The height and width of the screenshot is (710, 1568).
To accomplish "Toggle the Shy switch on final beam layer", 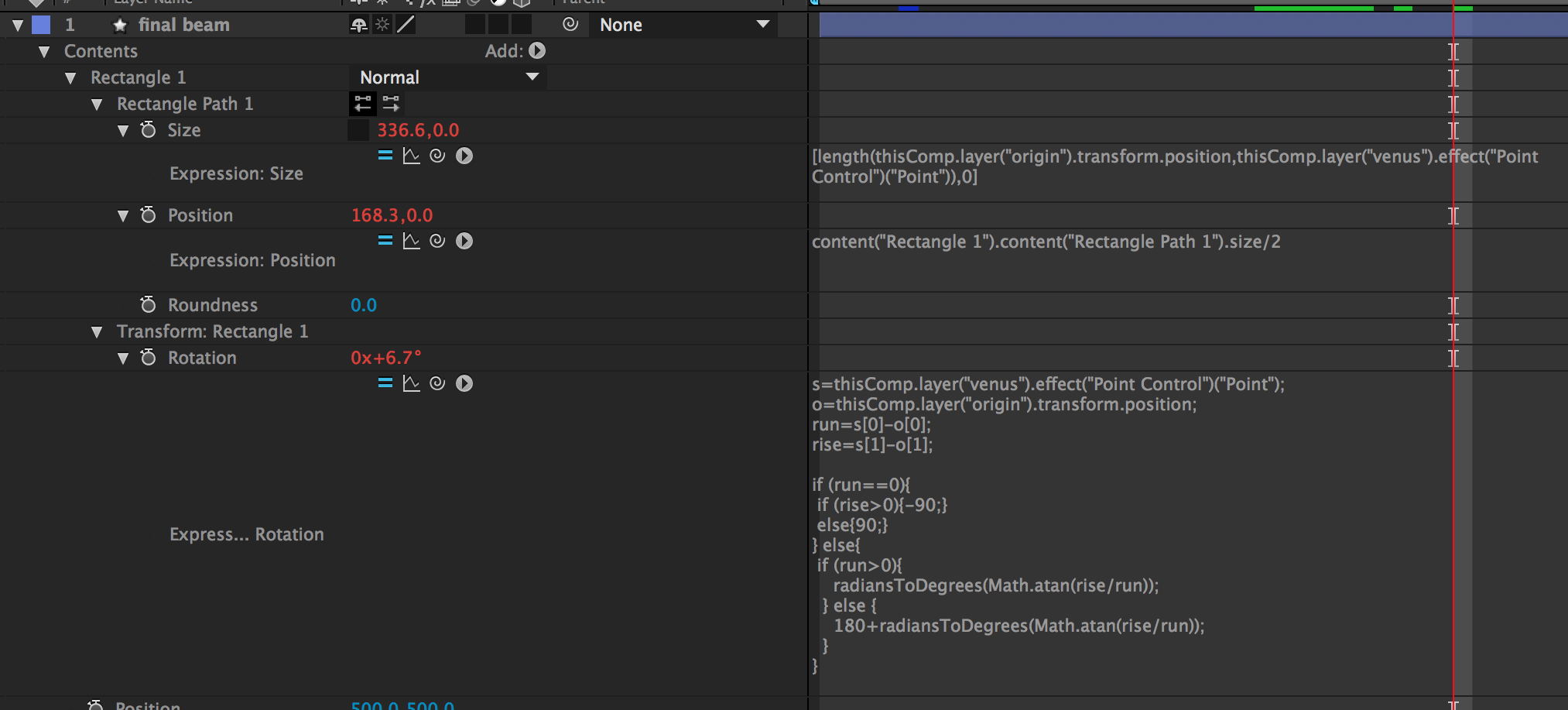I will point(359,25).
